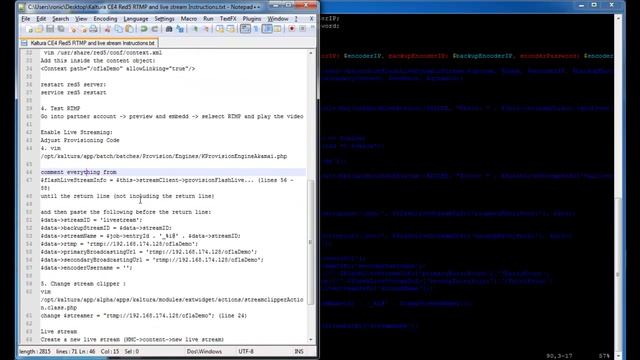Click the Open file toolbar icon
The width and height of the screenshot is (640, 360).
39,29
